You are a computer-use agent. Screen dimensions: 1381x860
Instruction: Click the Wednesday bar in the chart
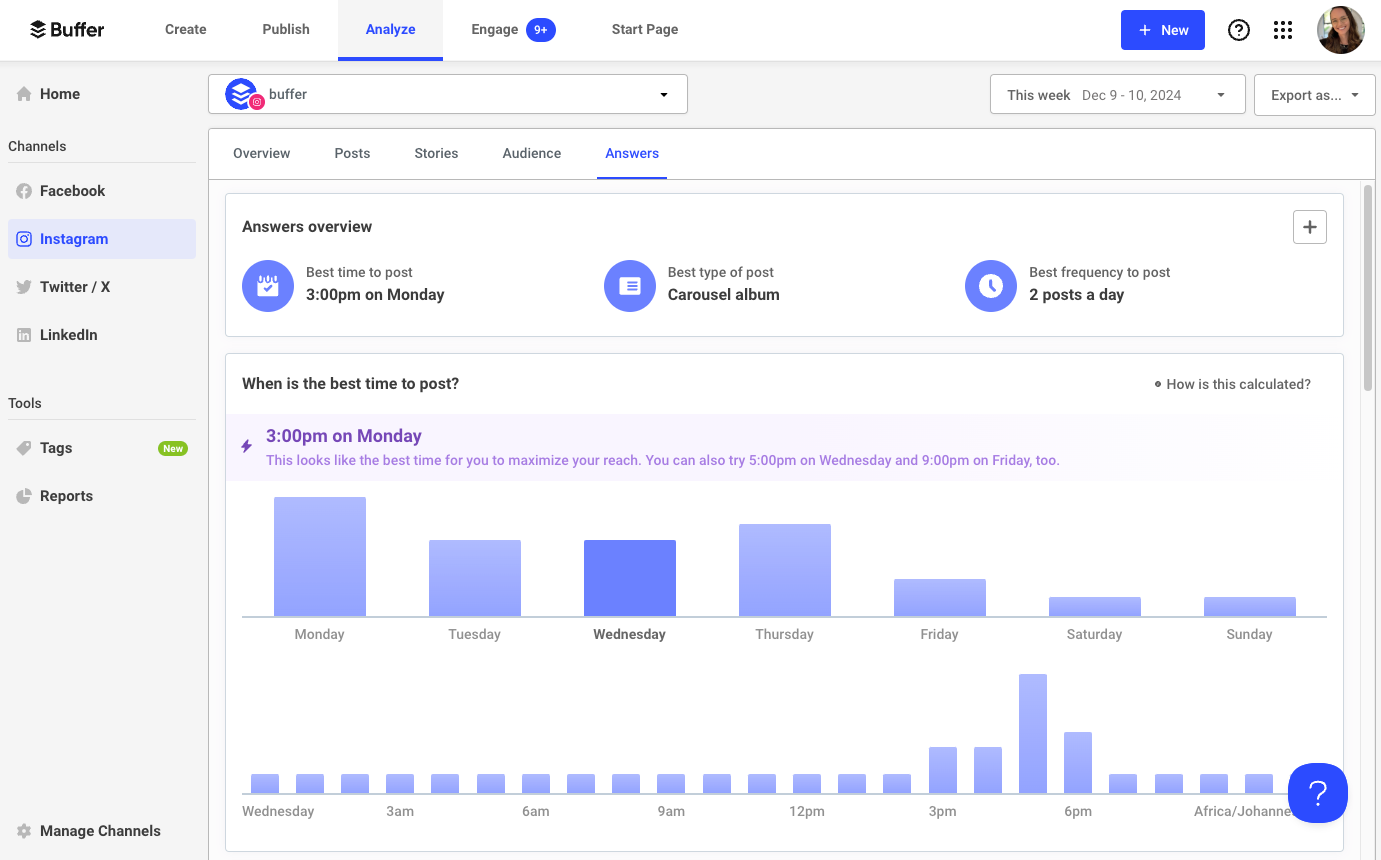[629, 577]
